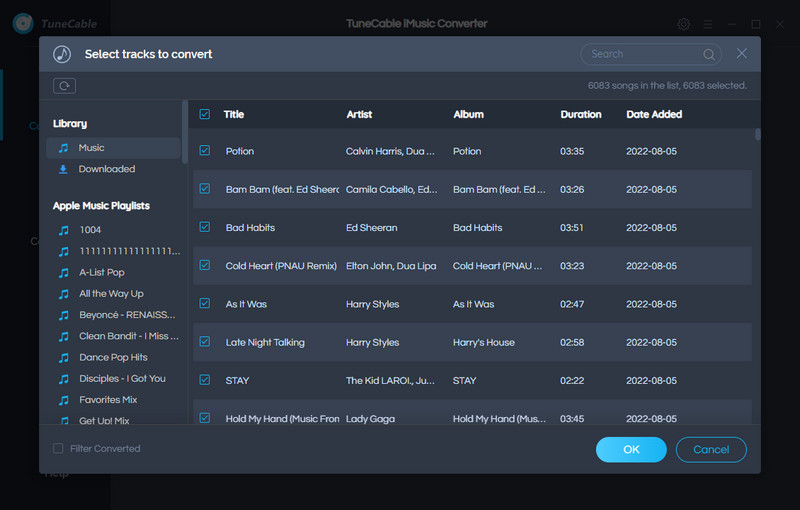Click the track list vertical scrollbar
Image resolution: width=800 pixels, height=510 pixels.
(x=758, y=134)
